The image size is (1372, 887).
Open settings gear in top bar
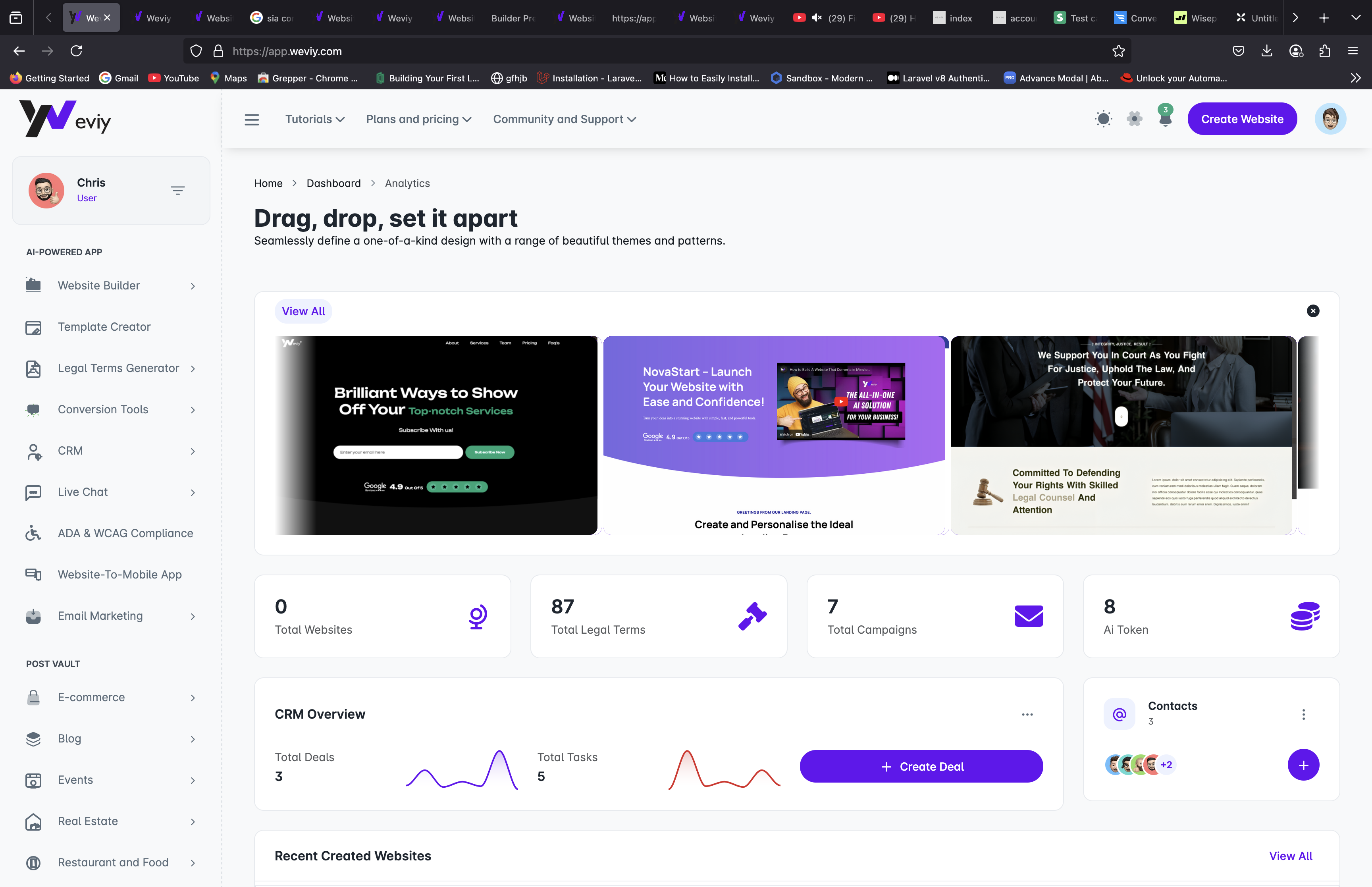[1134, 119]
